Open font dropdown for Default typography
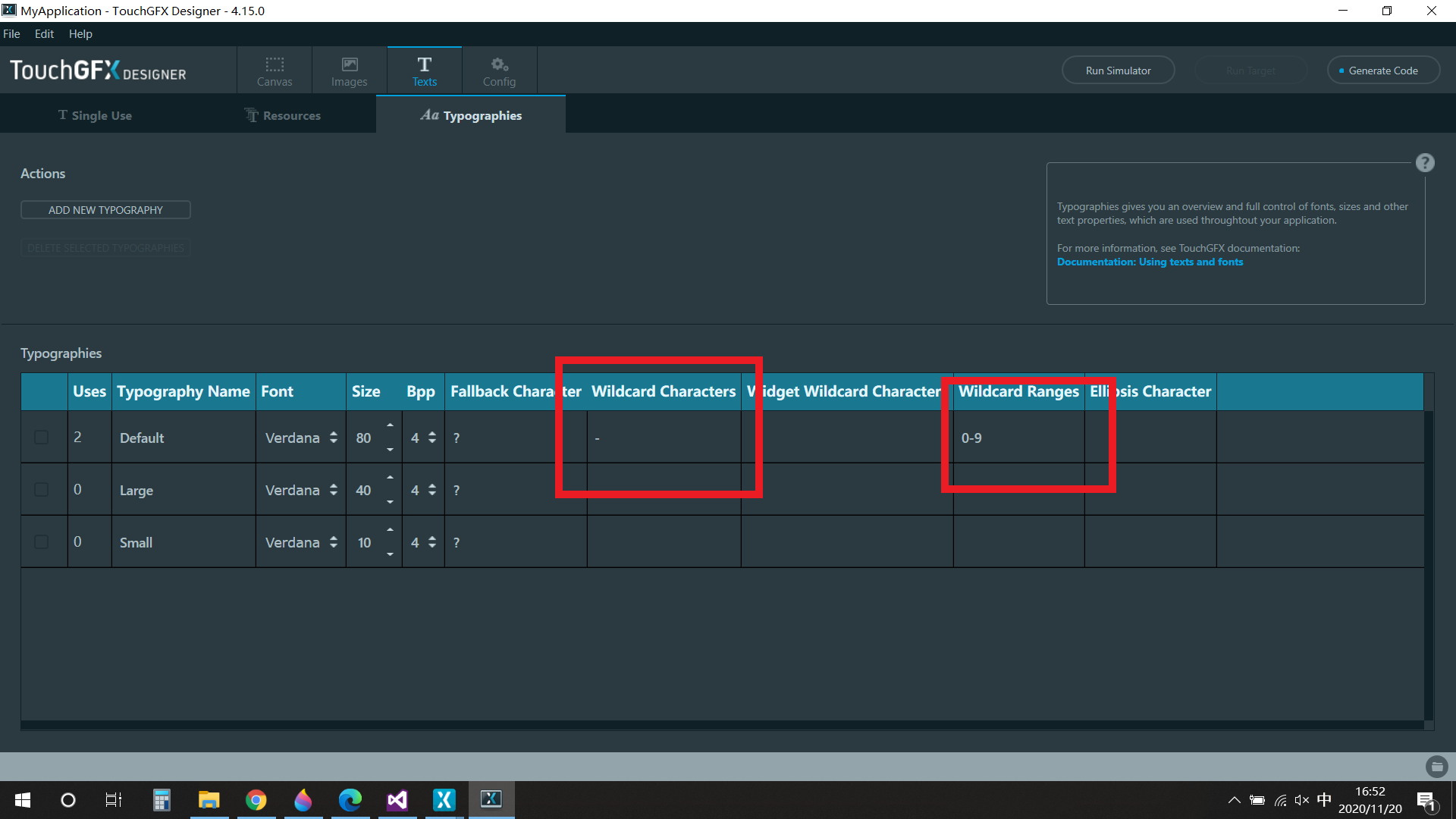1456x819 pixels. click(333, 438)
